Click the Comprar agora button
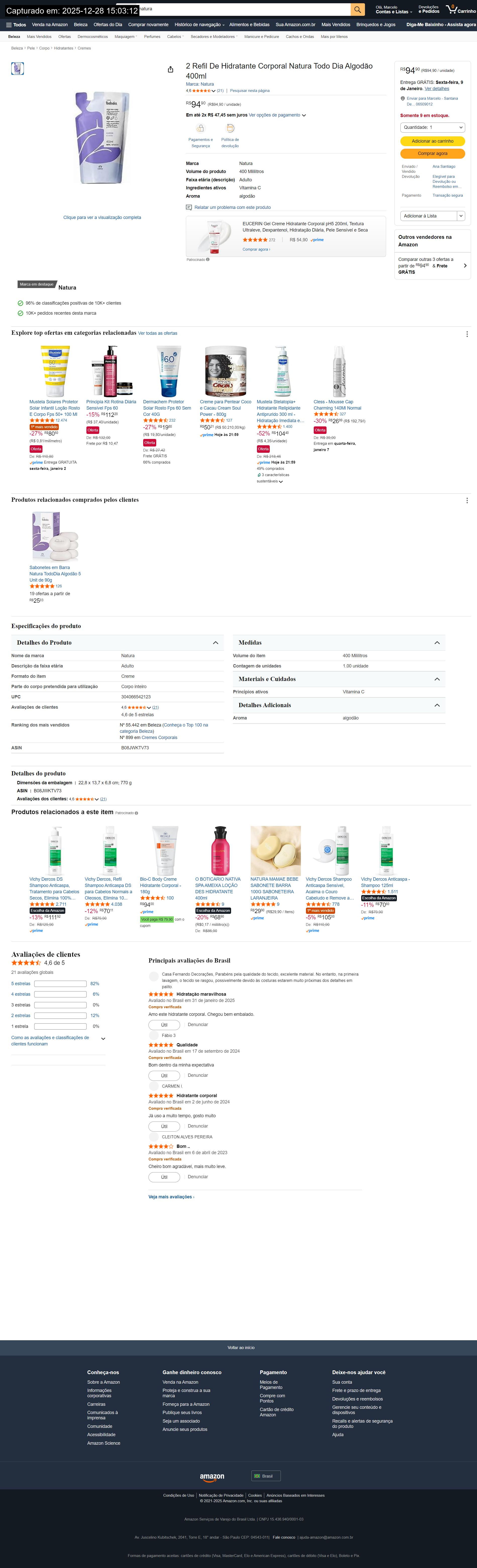 tap(433, 153)
